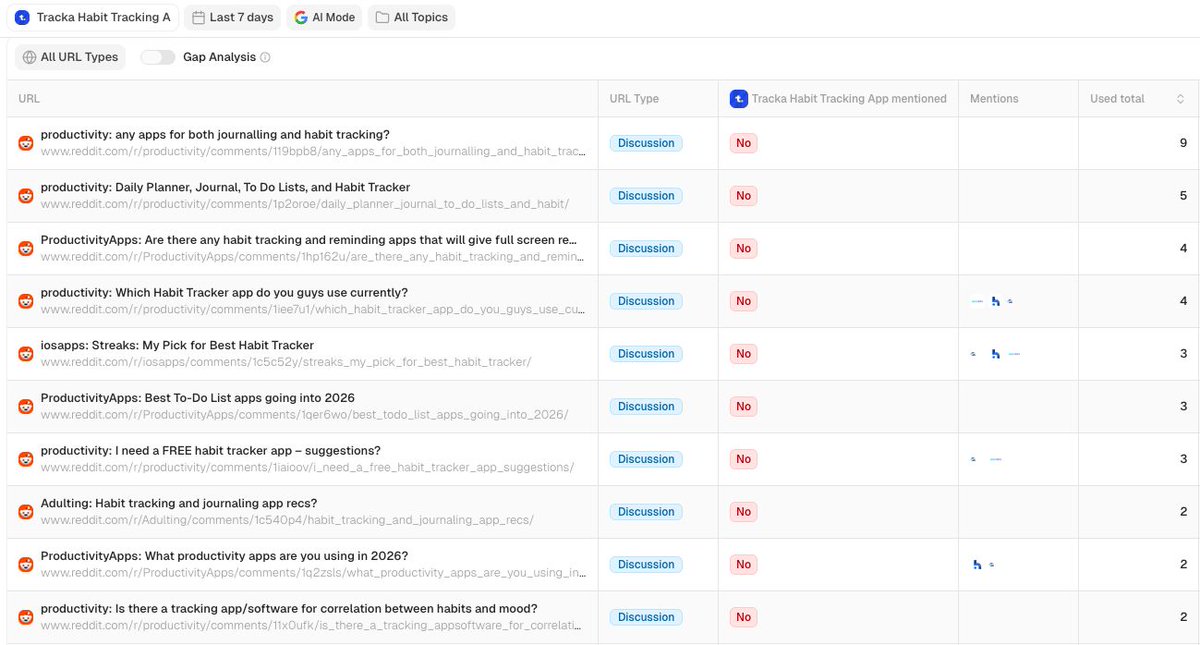Viewport: 1200px width, 645px height.
Task: Click the URL text under the Adulting row title
Action: tap(287, 520)
